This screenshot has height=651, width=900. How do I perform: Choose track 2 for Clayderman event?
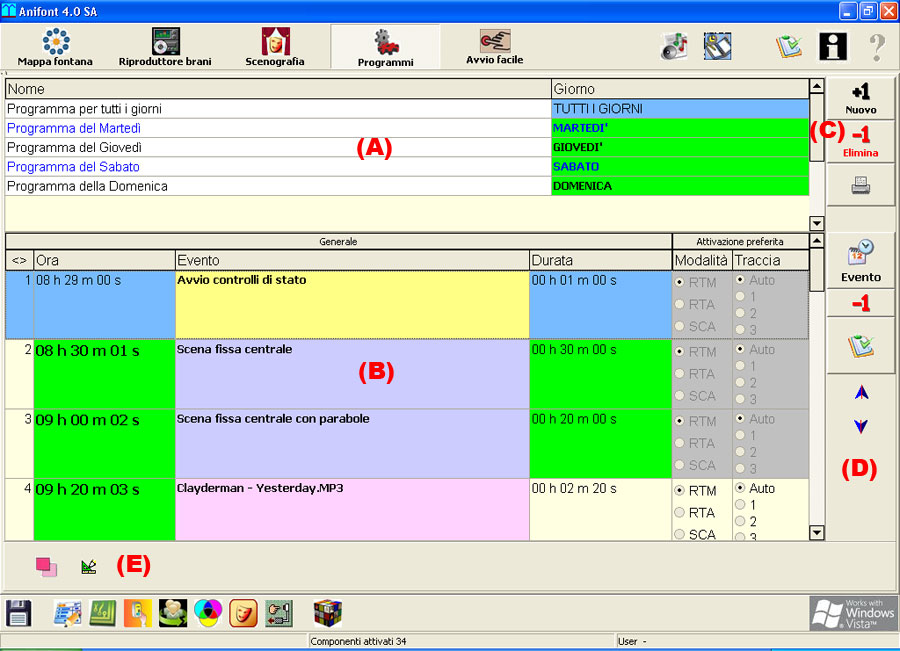tap(740, 521)
